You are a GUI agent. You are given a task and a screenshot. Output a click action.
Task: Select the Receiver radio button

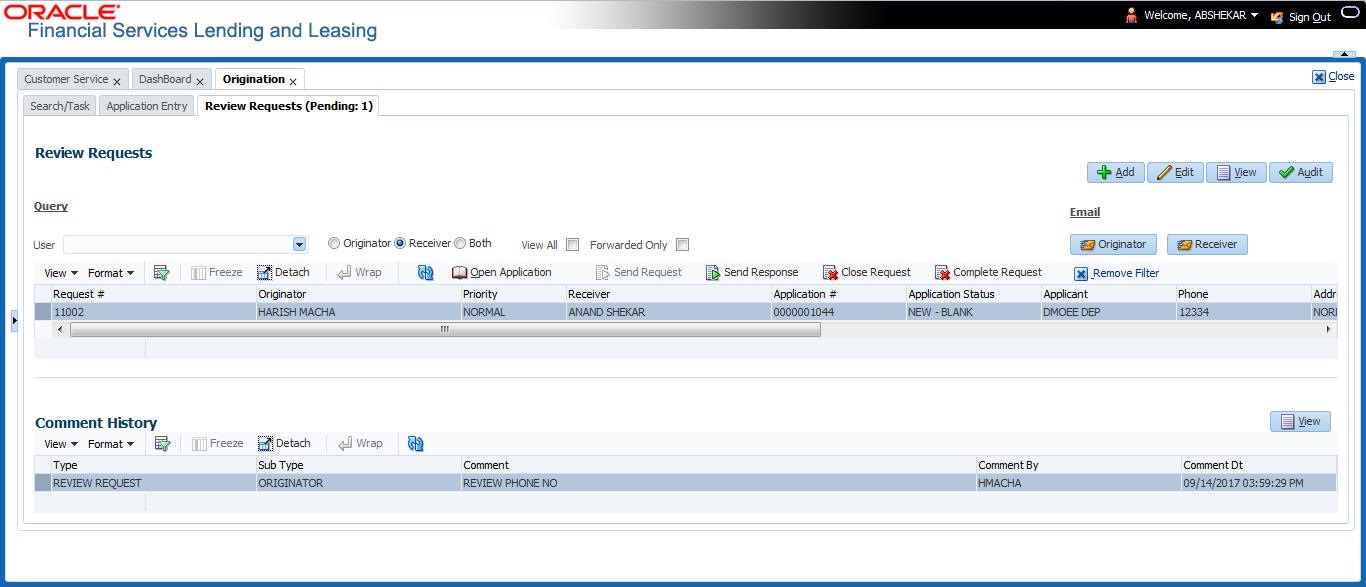pyautogui.click(x=400, y=243)
